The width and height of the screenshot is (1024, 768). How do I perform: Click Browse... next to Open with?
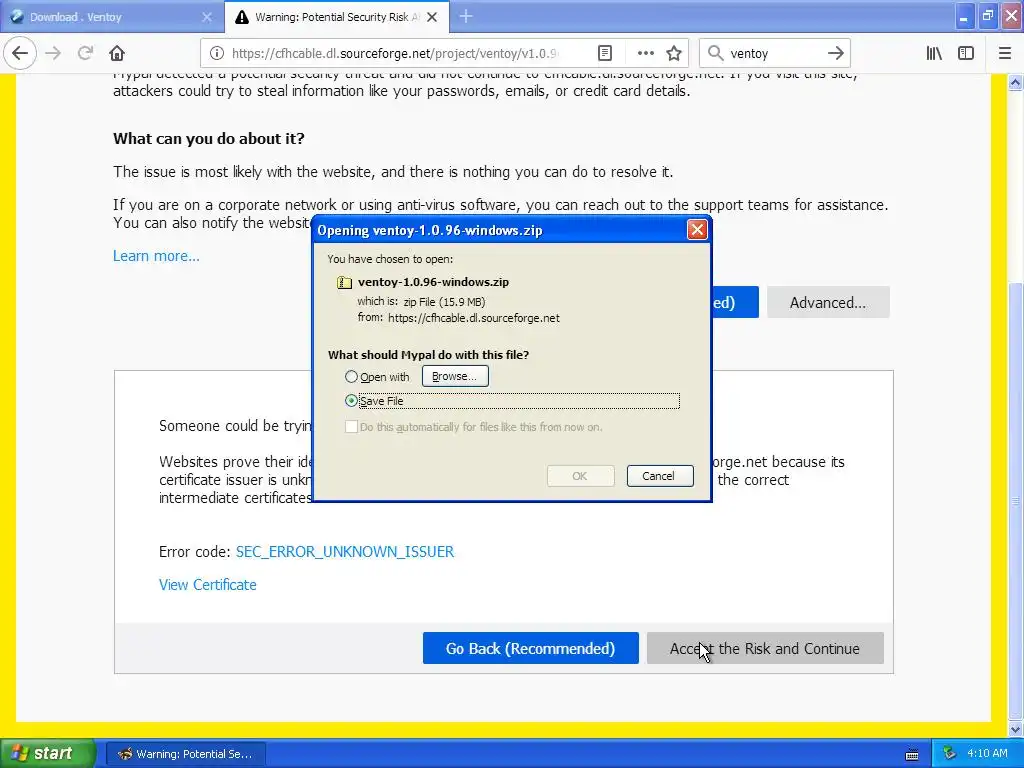tap(455, 376)
